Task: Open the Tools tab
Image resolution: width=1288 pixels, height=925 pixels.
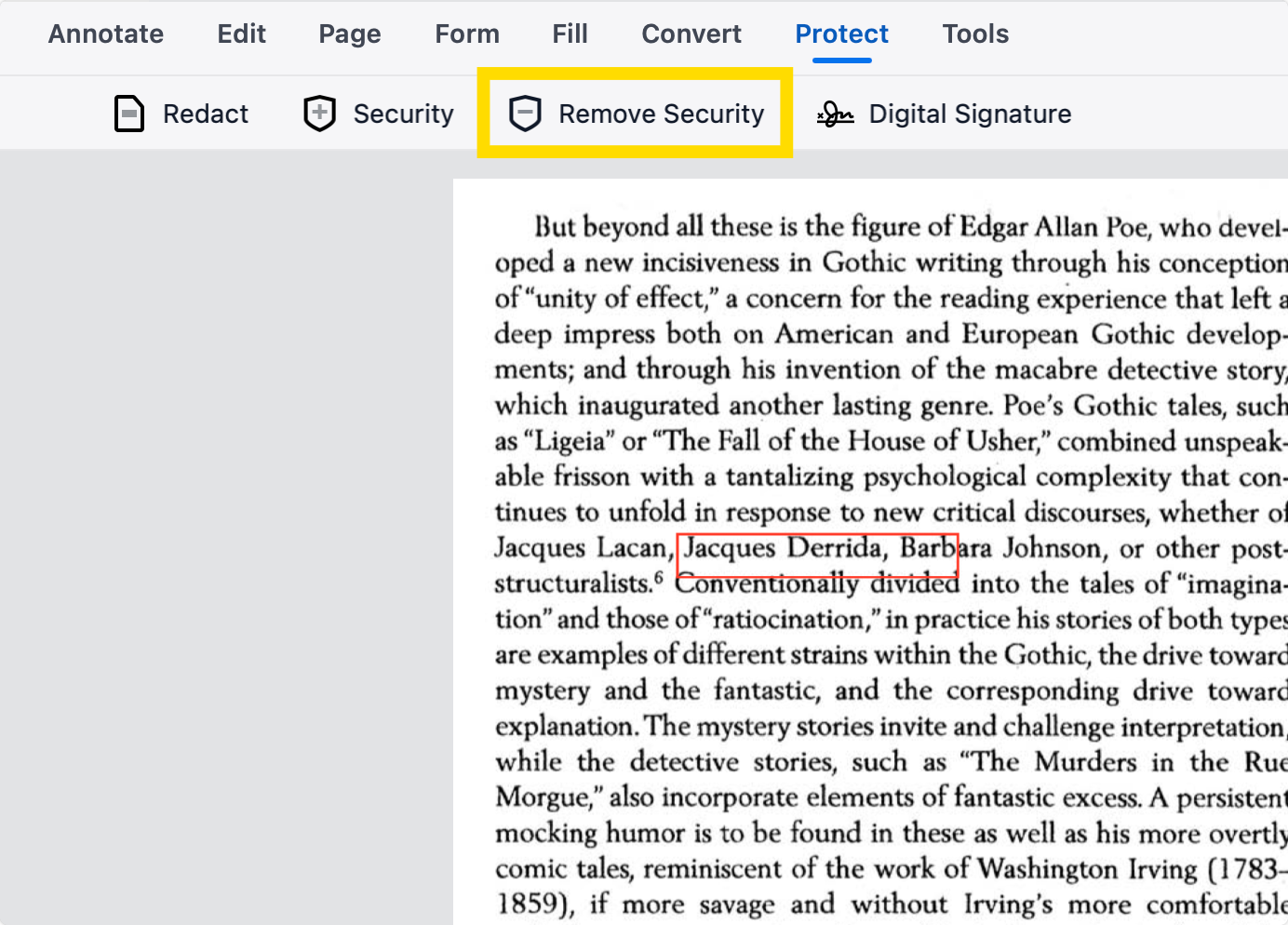Action: pos(975,34)
